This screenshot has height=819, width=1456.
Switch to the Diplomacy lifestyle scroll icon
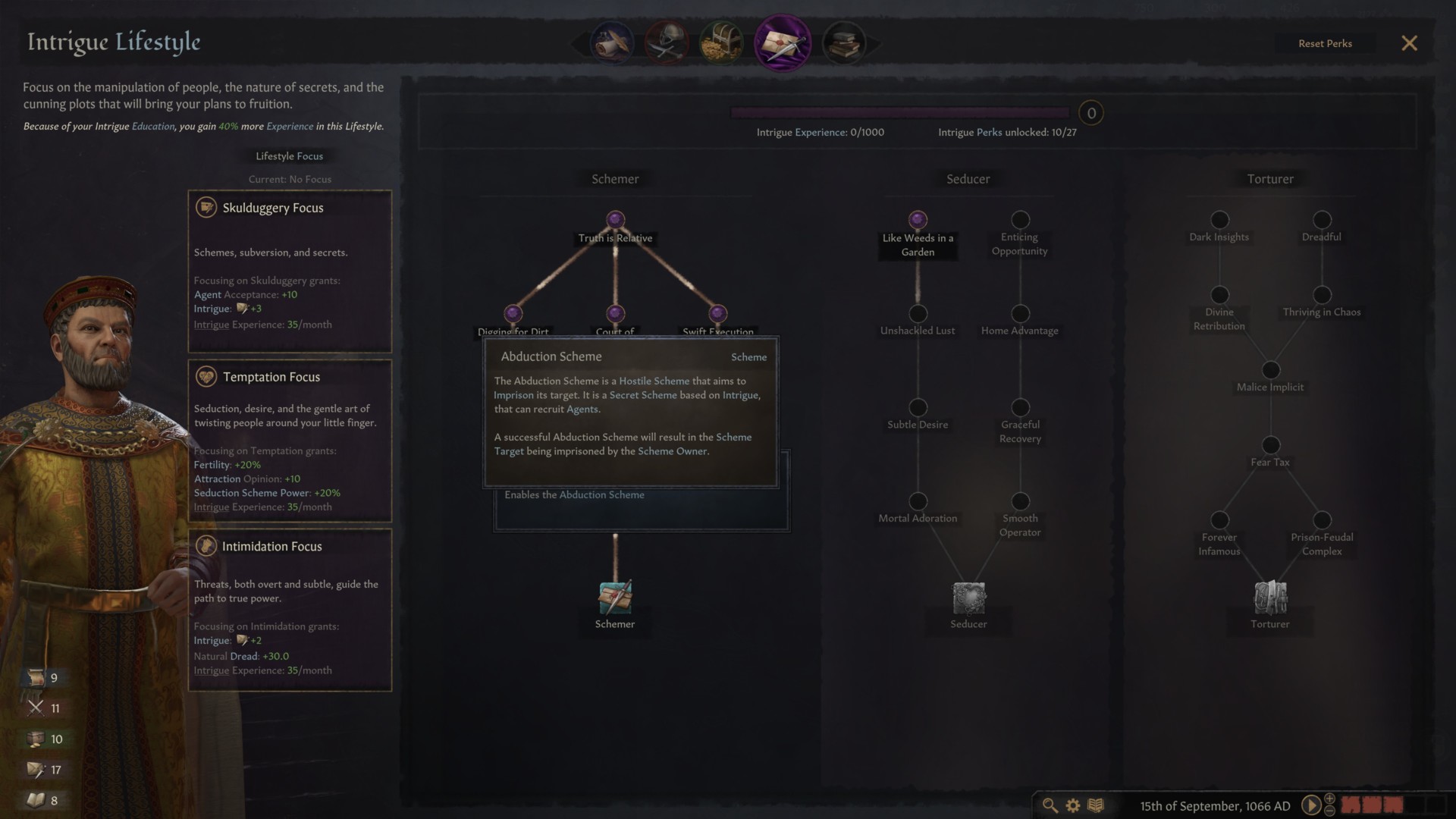[612, 43]
